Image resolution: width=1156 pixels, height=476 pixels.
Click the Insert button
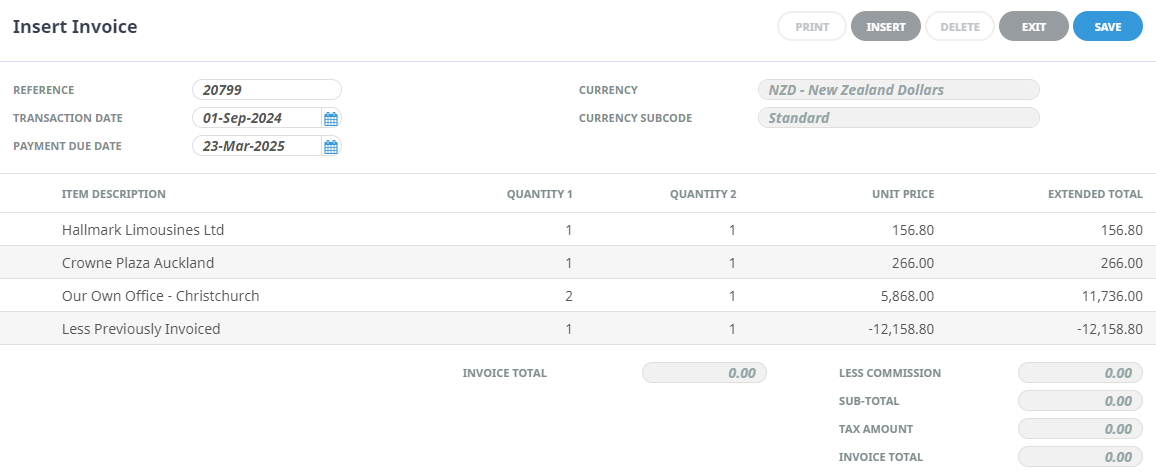click(x=885, y=27)
